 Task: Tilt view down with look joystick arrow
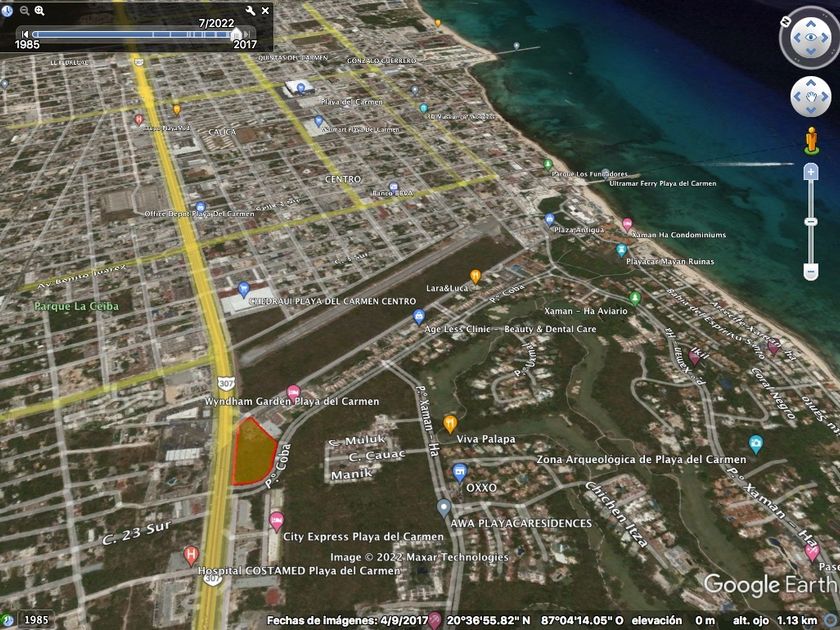click(x=811, y=52)
